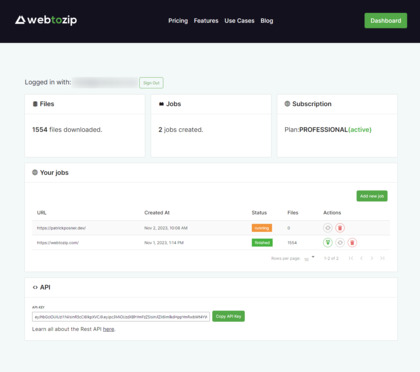Click the Created At column header
The width and height of the screenshot is (420, 372).
click(157, 213)
